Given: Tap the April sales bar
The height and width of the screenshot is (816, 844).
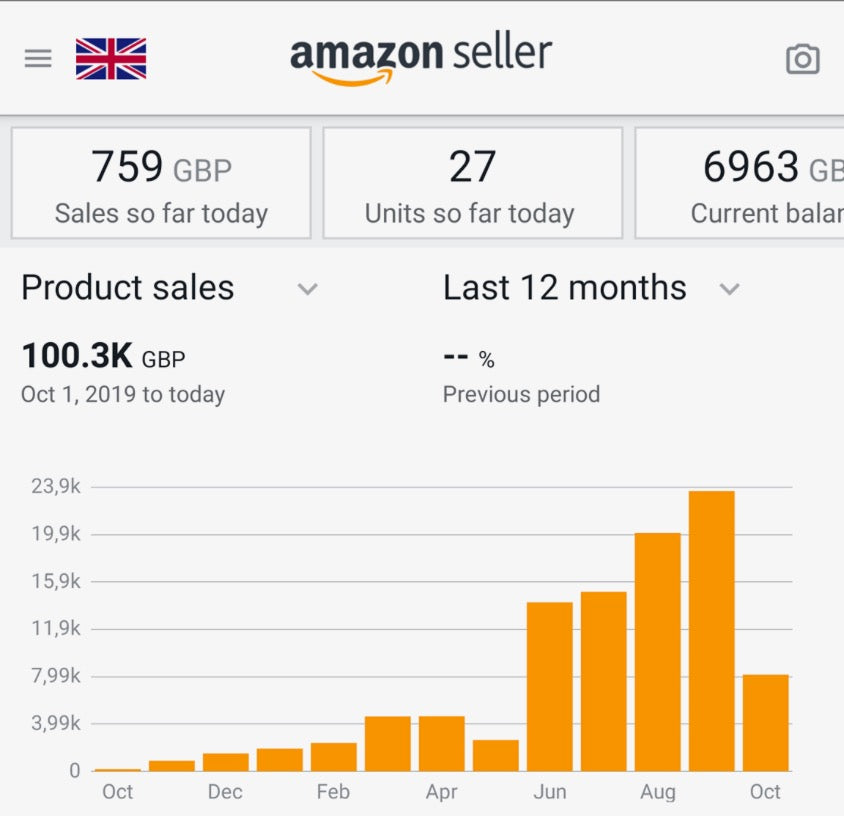Looking at the screenshot, I should coord(442,744).
